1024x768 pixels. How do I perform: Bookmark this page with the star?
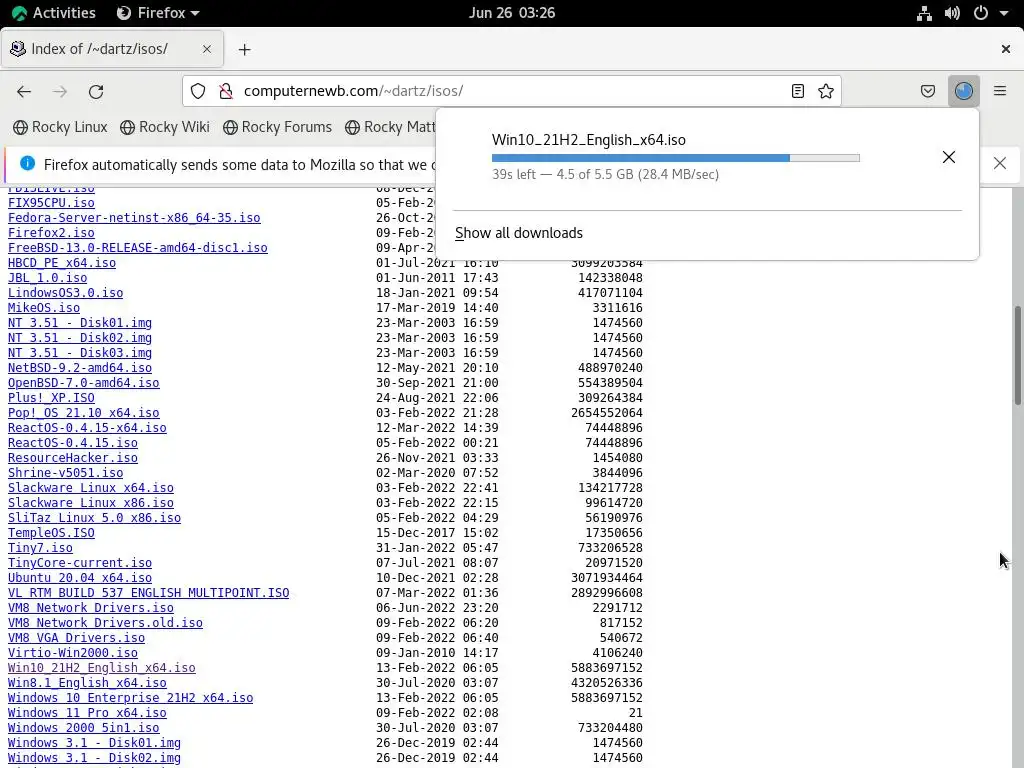(x=825, y=91)
